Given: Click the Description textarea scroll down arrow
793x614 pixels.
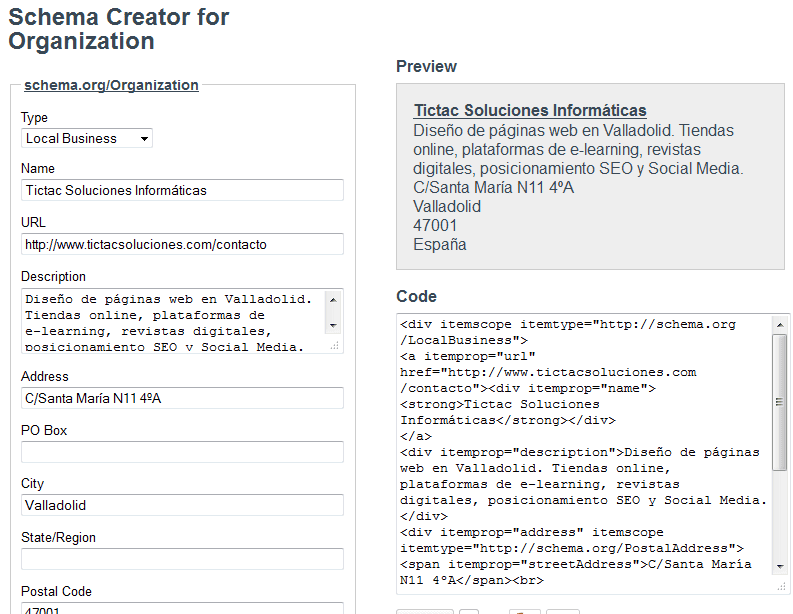Looking at the screenshot, I should 333,325.
